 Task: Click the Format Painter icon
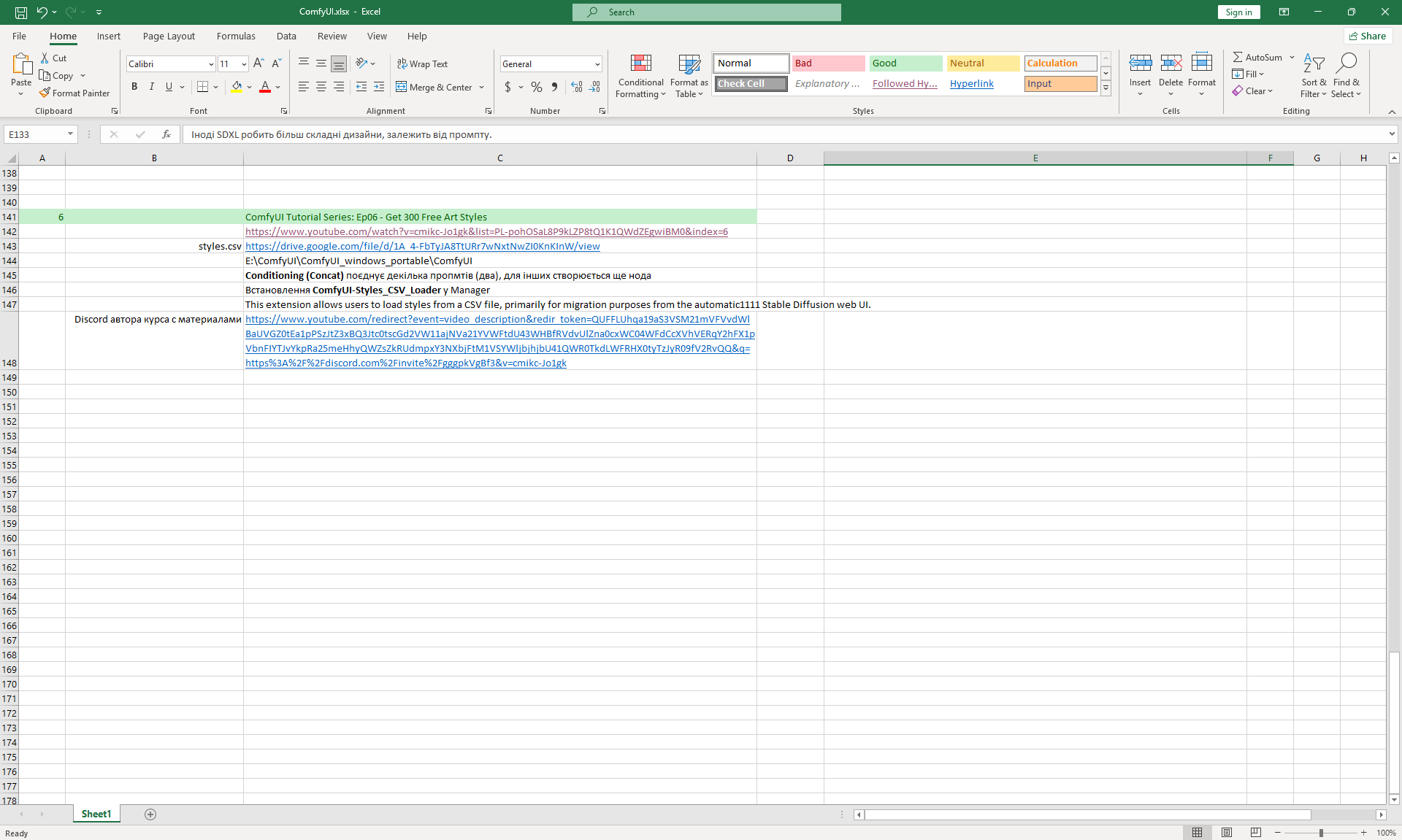pos(45,93)
